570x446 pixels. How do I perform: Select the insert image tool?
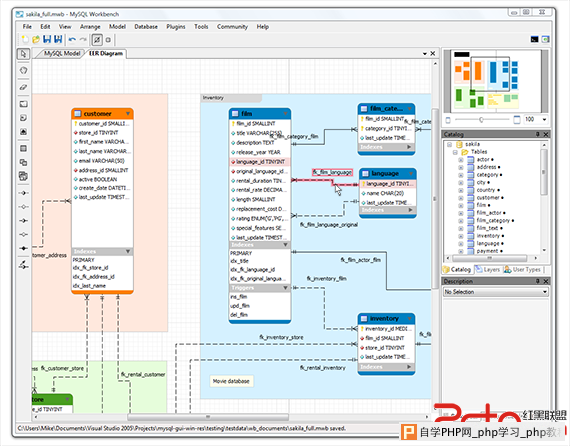(x=24, y=132)
